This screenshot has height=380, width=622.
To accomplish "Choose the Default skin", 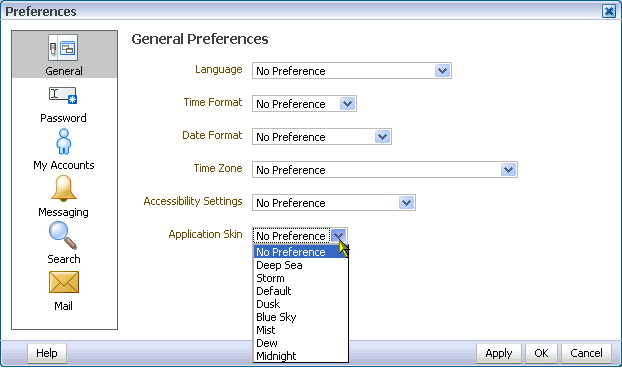I will [x=301, y=291].
